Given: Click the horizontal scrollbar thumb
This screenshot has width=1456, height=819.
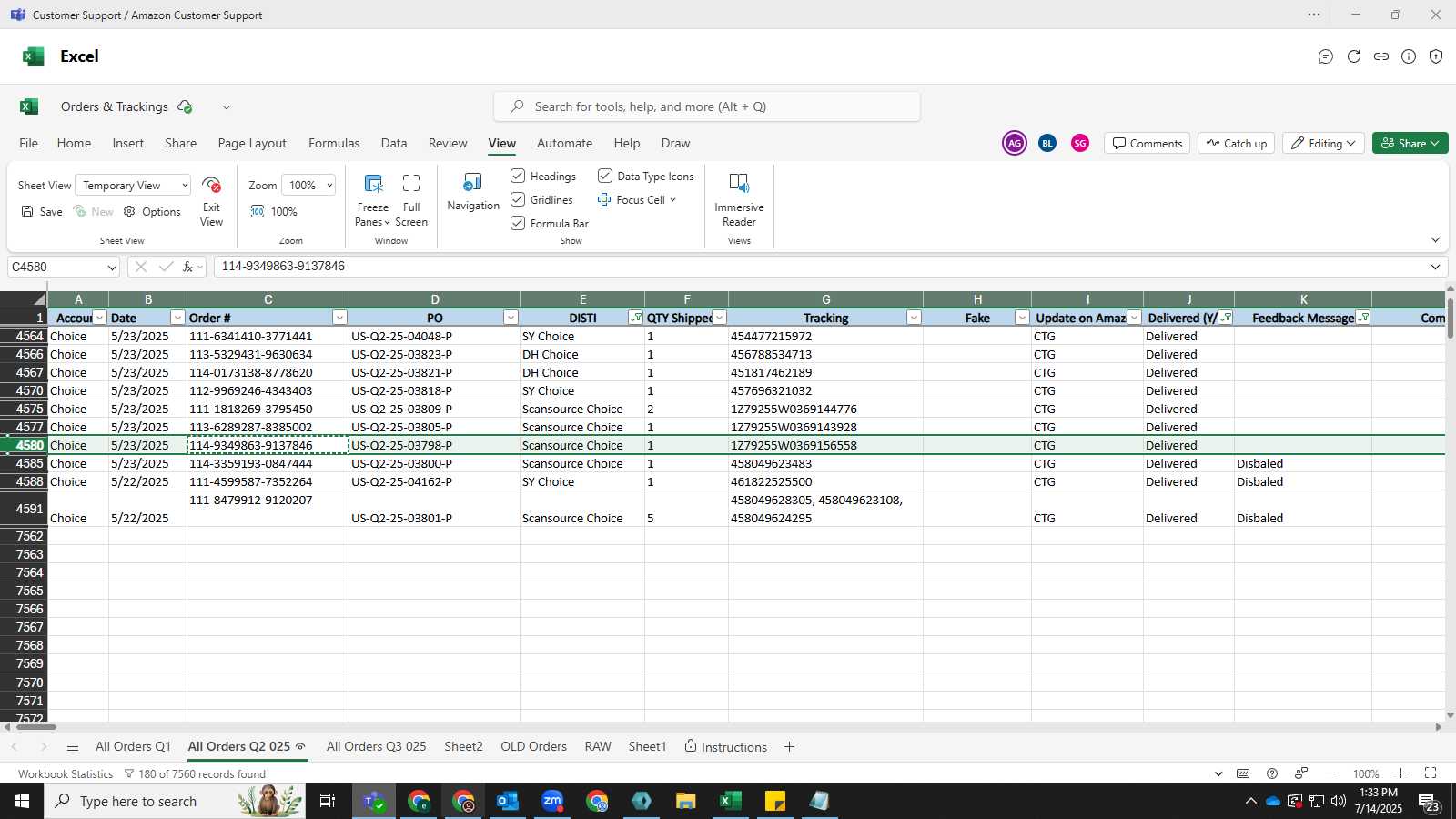Looking at the screenshot, I should click(x=35, y=727).
